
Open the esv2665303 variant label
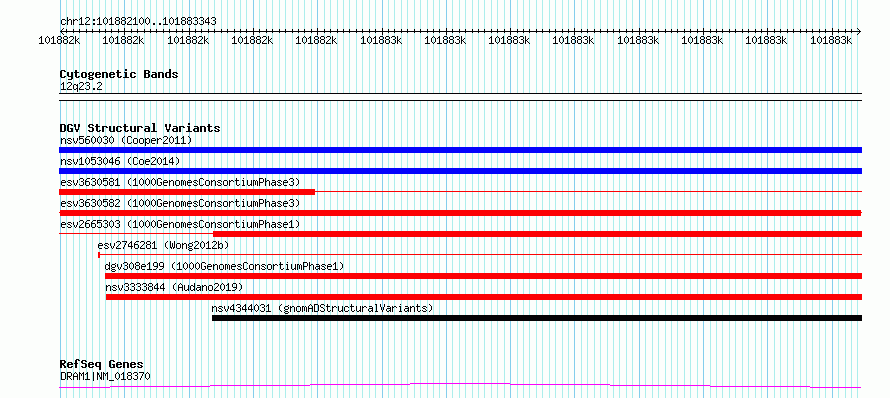click(x=179, y=224)
